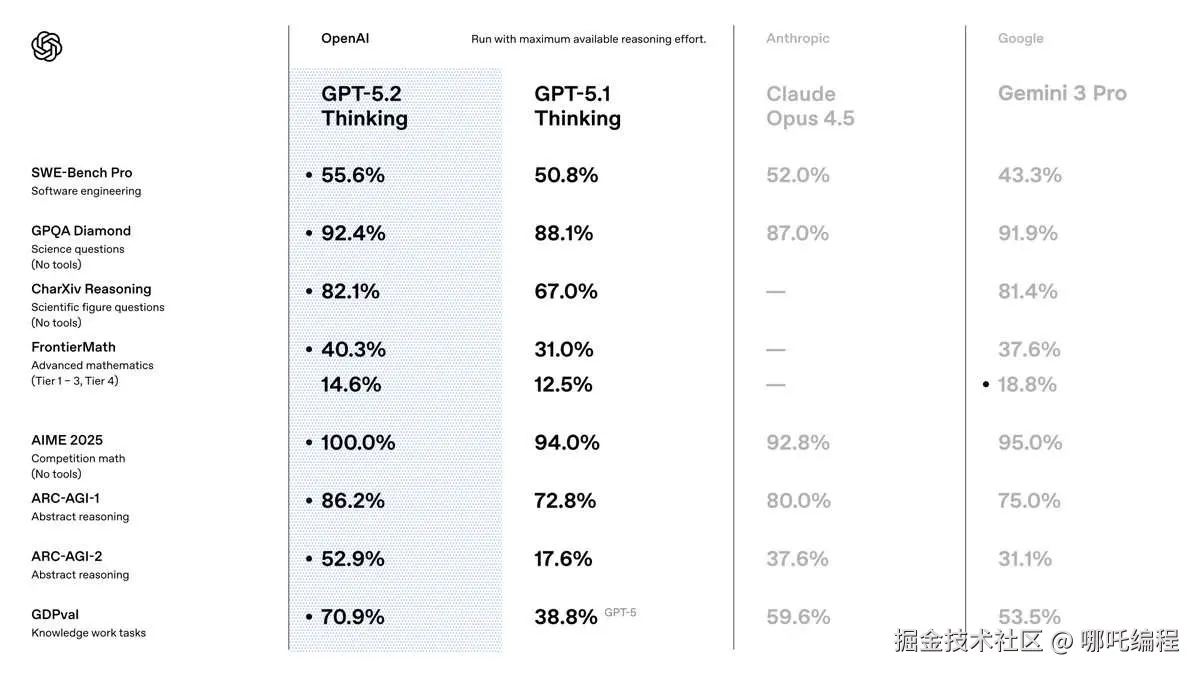Click the 100.0% AIME score
The height and width of the screenshot is (675, 1200).
click(358, 443)
